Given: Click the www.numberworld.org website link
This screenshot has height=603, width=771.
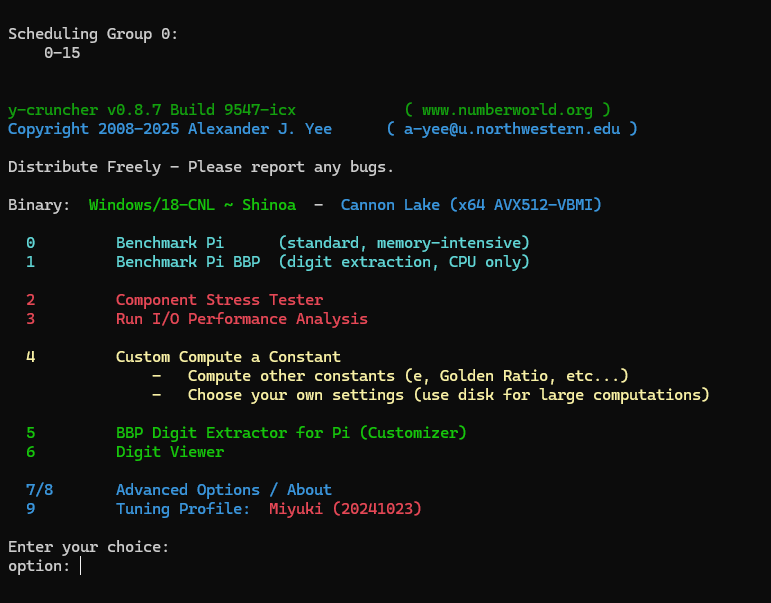Looking at the screenshot, I should (507, 110).
